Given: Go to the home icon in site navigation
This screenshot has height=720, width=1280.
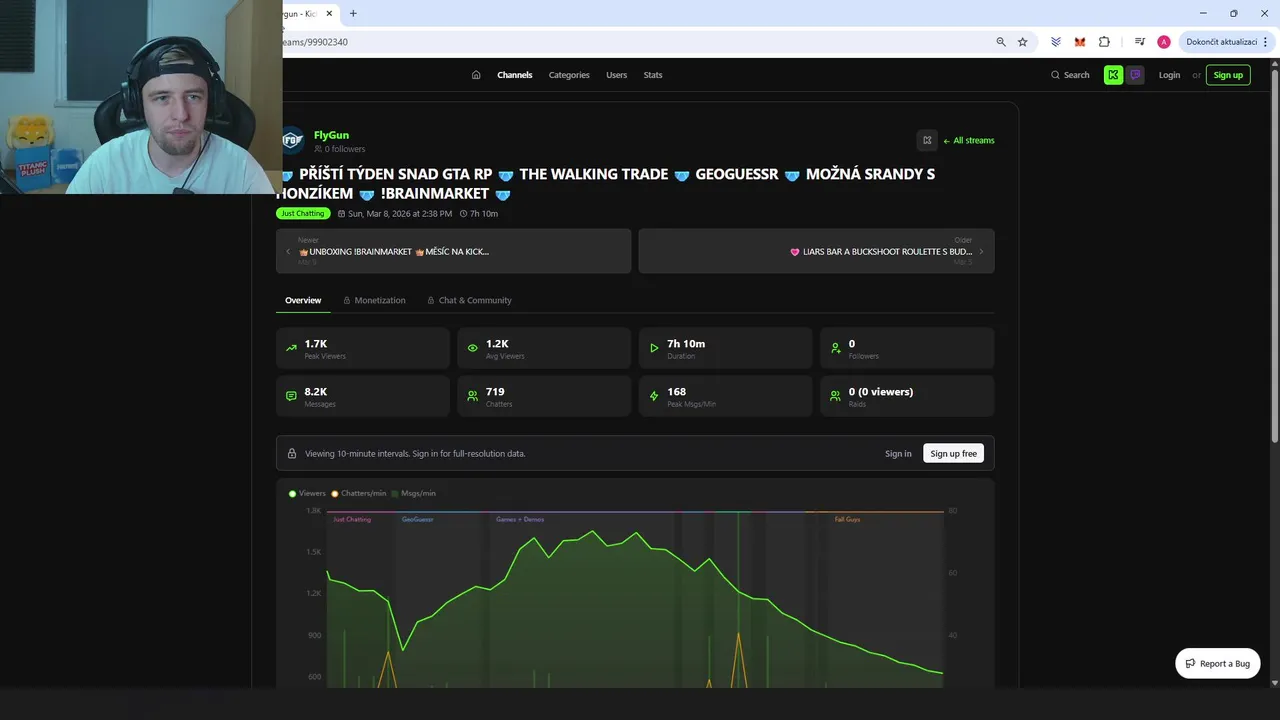Looking at the screenshot, I should click(476, 75).
